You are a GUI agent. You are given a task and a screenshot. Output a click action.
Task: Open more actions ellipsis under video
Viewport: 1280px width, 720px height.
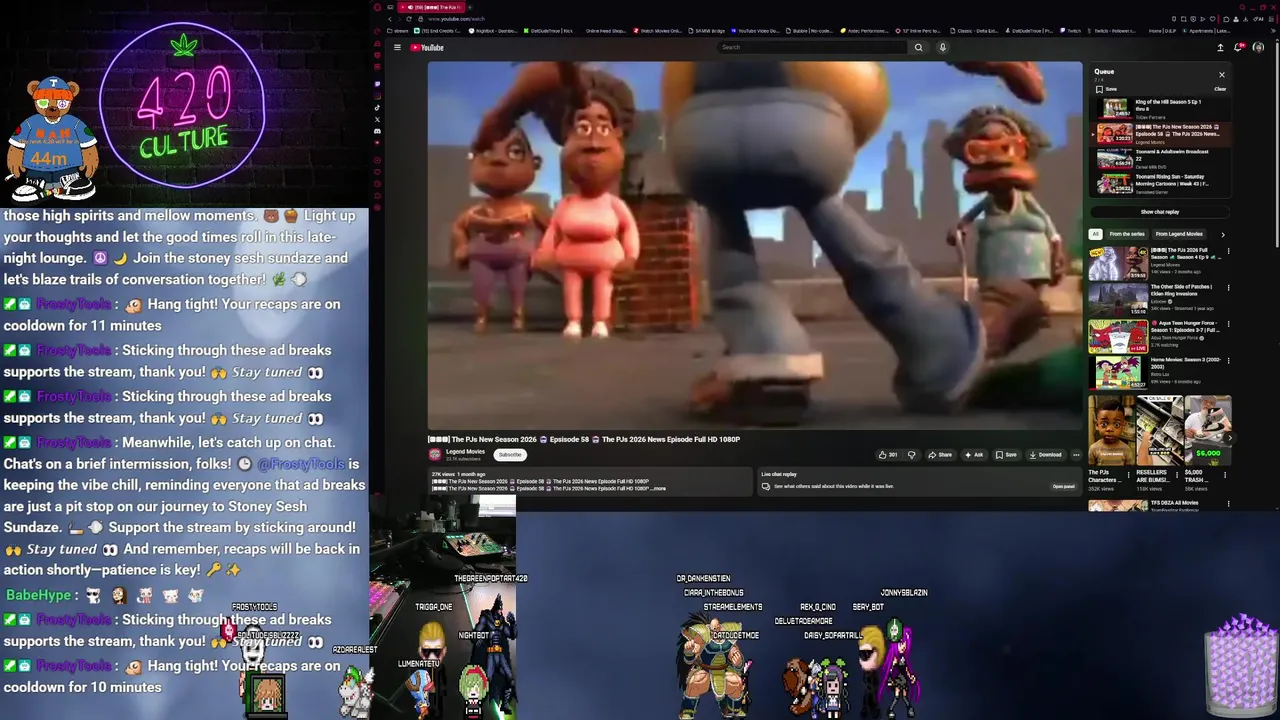pyautogui.click(x=1076, y=455)
